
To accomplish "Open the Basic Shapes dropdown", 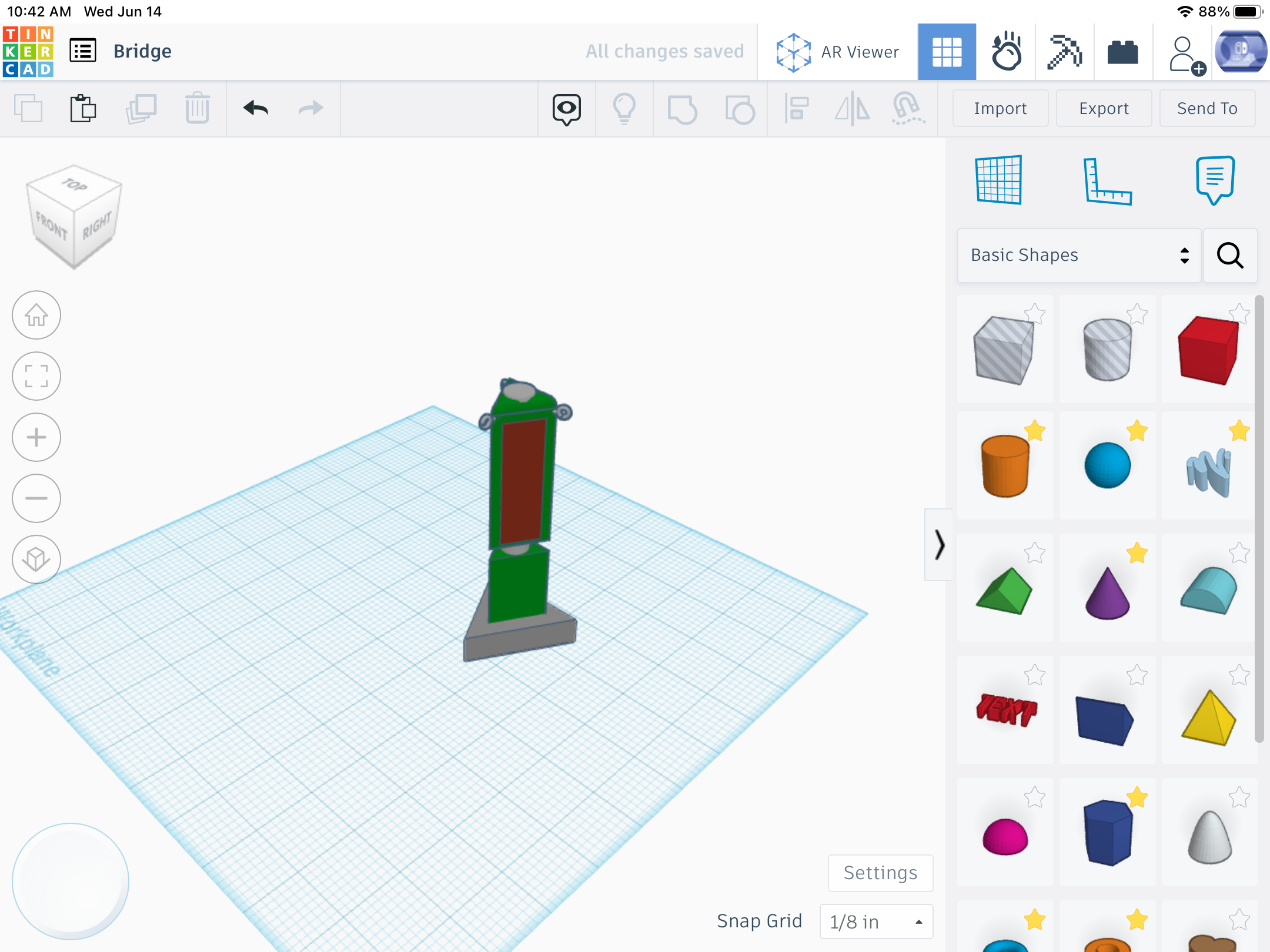I will [x=1079, y=255].
